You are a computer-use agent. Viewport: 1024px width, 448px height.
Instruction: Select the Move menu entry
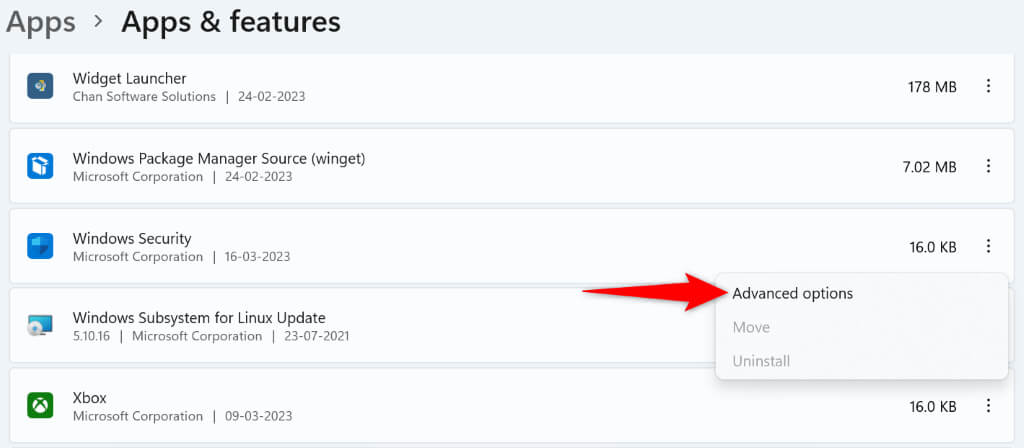[751, 327]
